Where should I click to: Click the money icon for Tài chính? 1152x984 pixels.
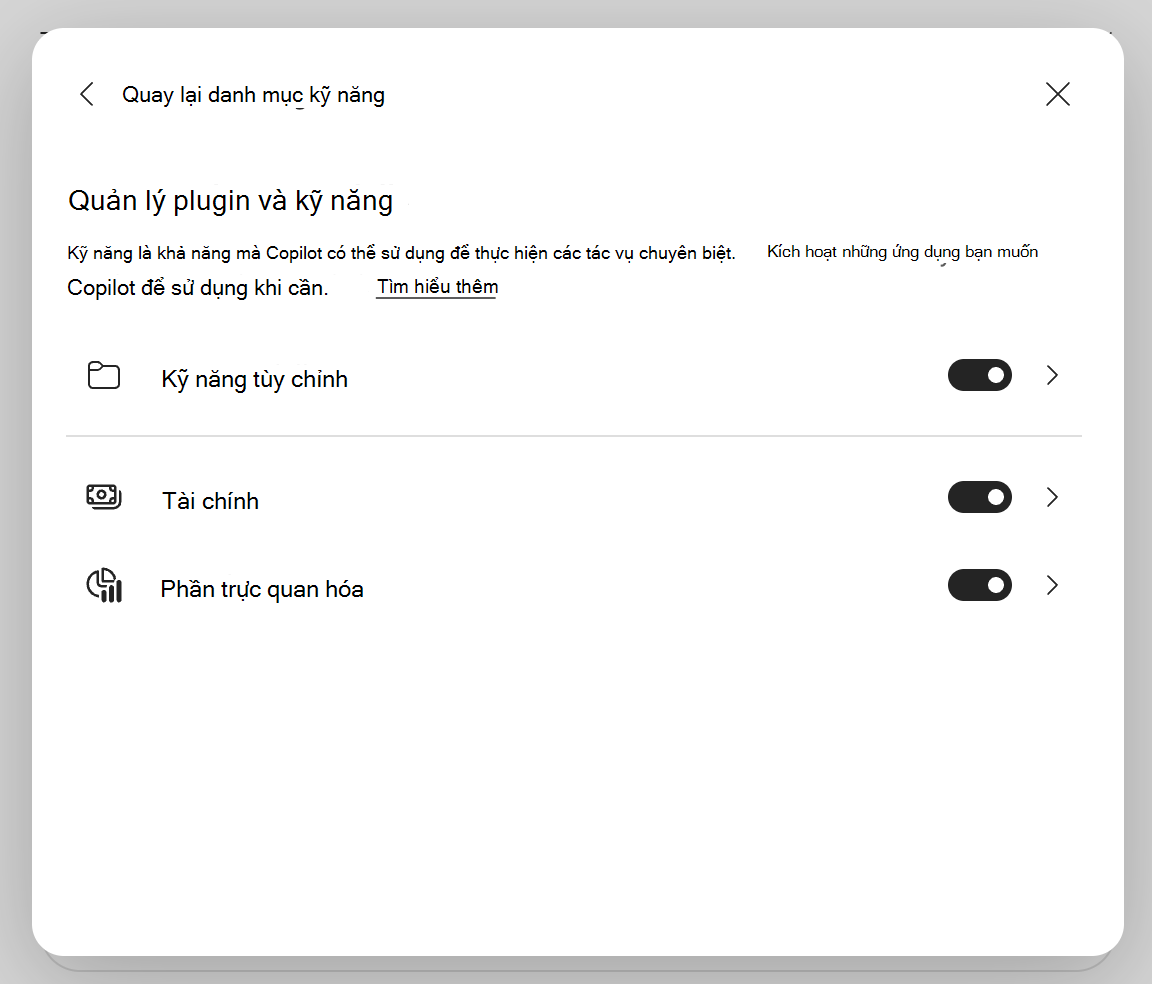click(104, 497)
